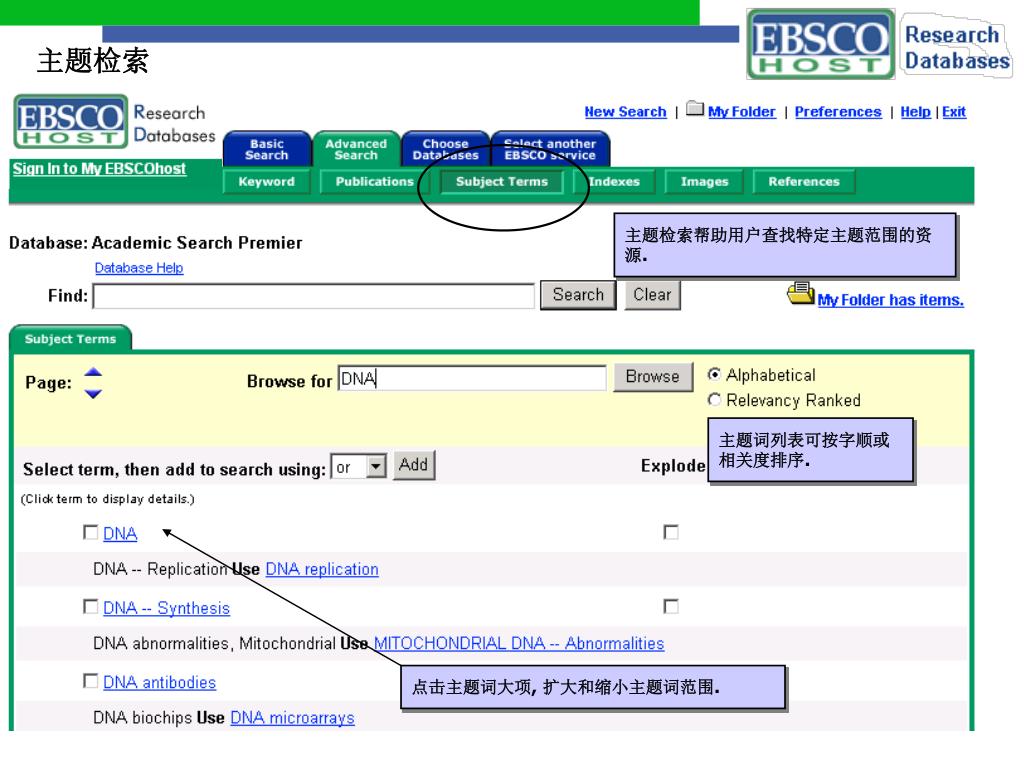Open the Help link
Viewport: 1024px width, 768px height.
pos(916,112)
